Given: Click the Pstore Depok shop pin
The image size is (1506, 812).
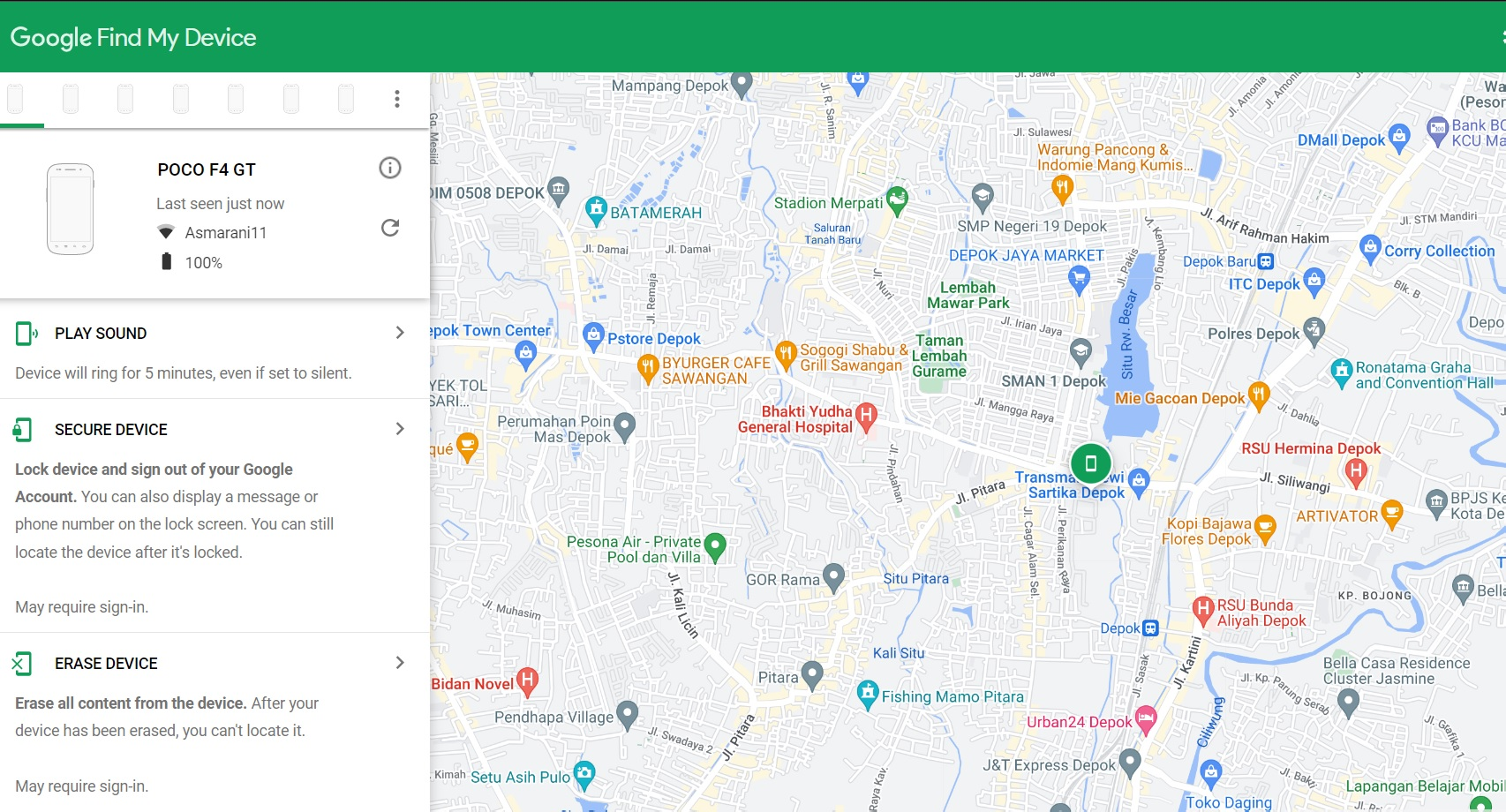Looking at the screenshot, I should coord(594,337).
